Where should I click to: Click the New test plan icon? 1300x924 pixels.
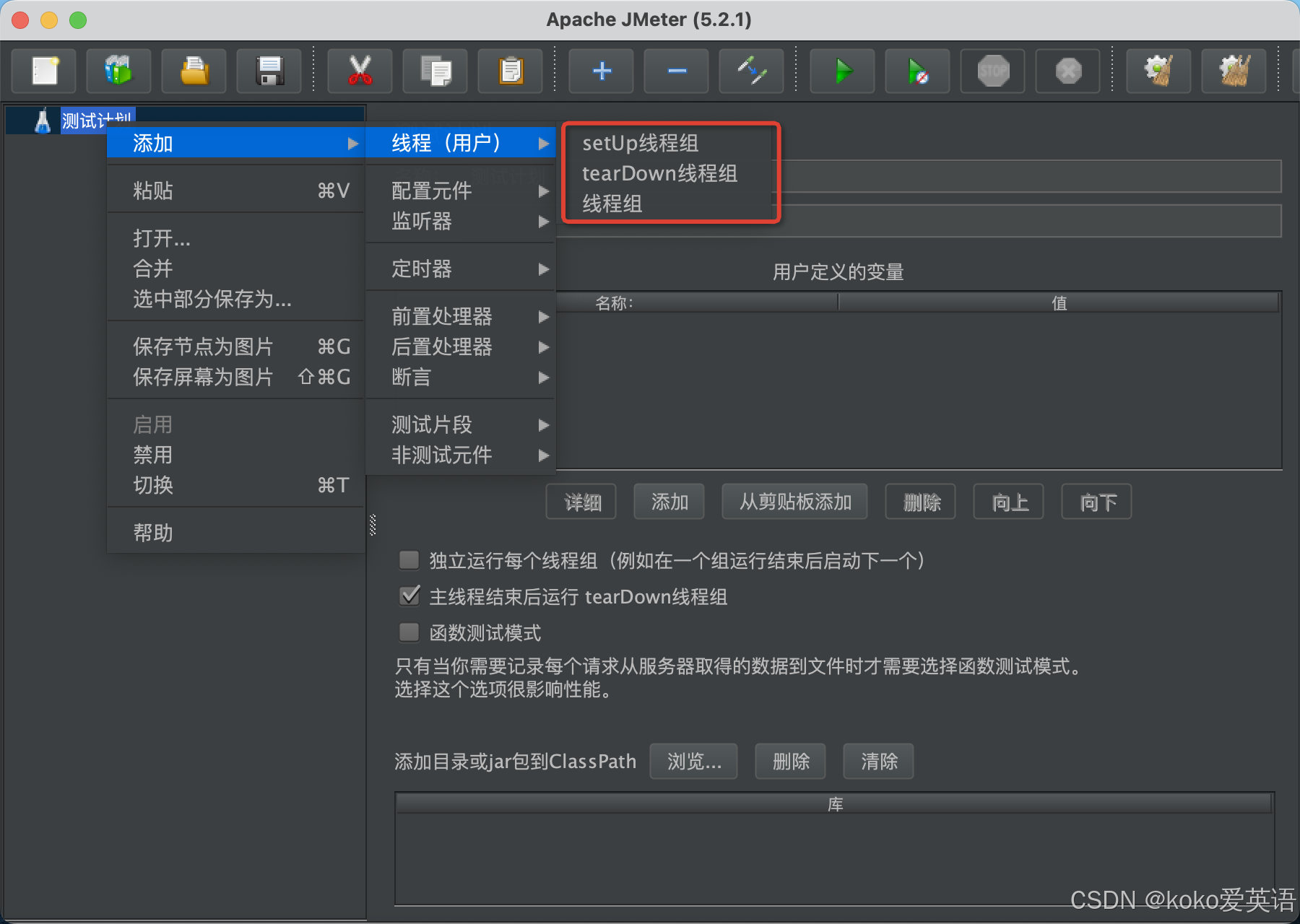44,71
